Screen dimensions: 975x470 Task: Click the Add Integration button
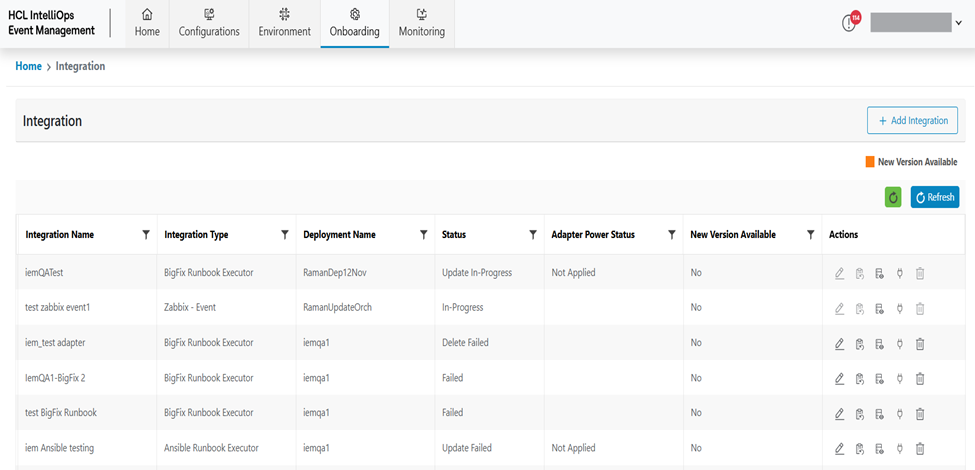click(x=912, y=121)
